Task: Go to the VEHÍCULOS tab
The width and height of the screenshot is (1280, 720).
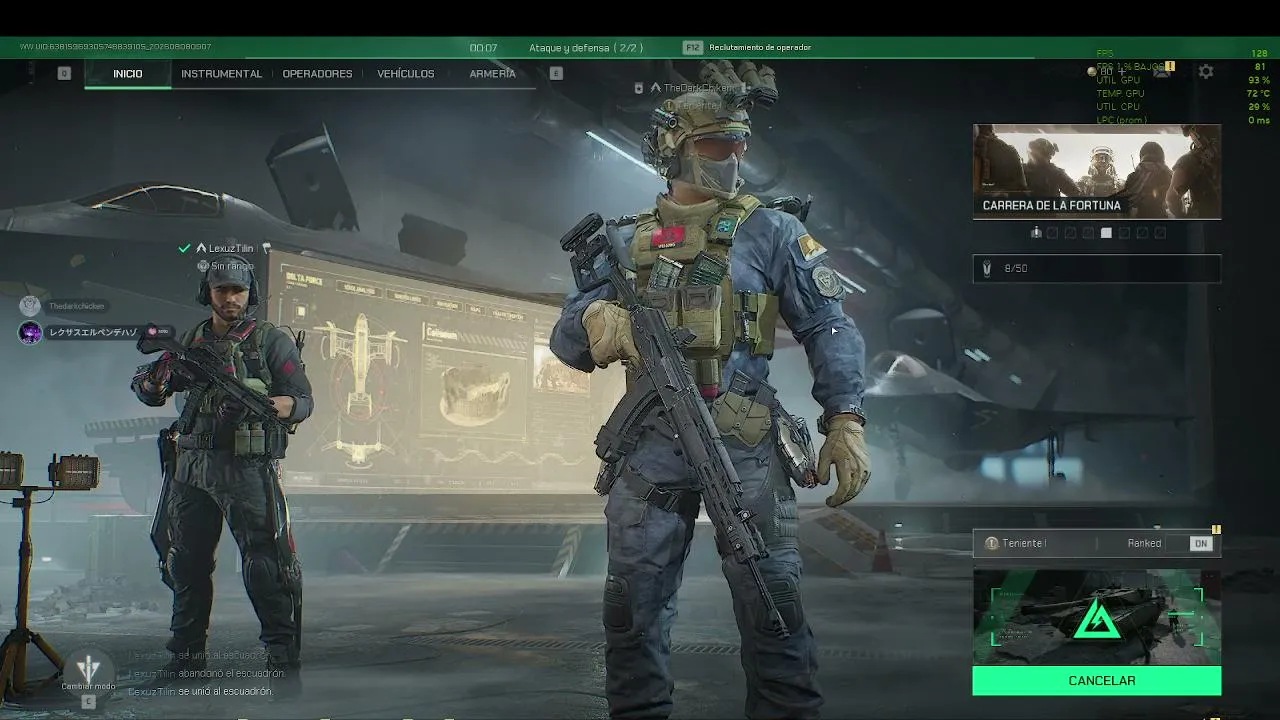Action: click(406, 73)
